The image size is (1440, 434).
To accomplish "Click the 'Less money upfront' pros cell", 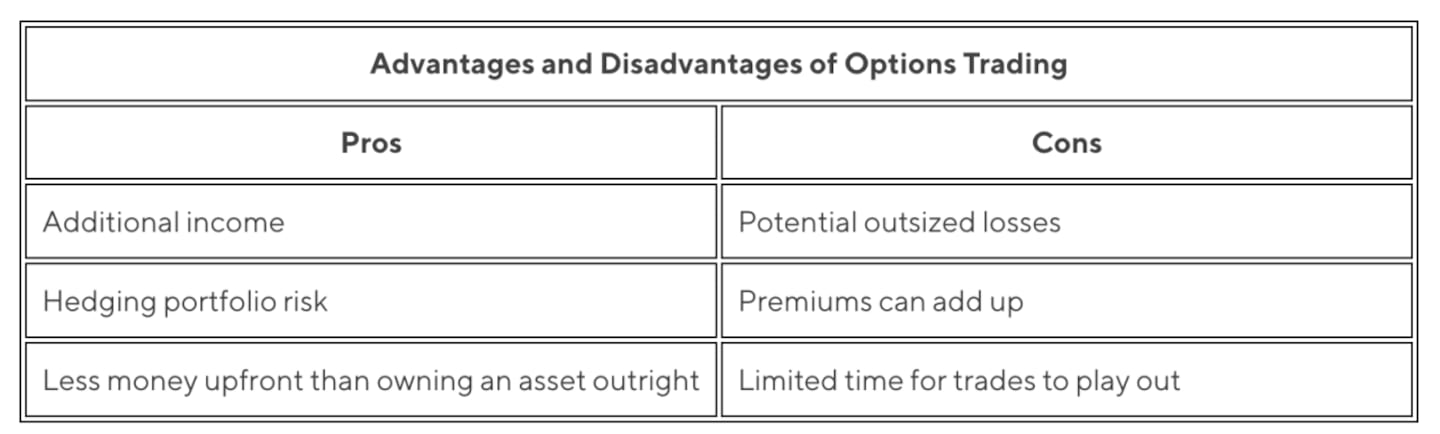I will (x=370, y=380).
